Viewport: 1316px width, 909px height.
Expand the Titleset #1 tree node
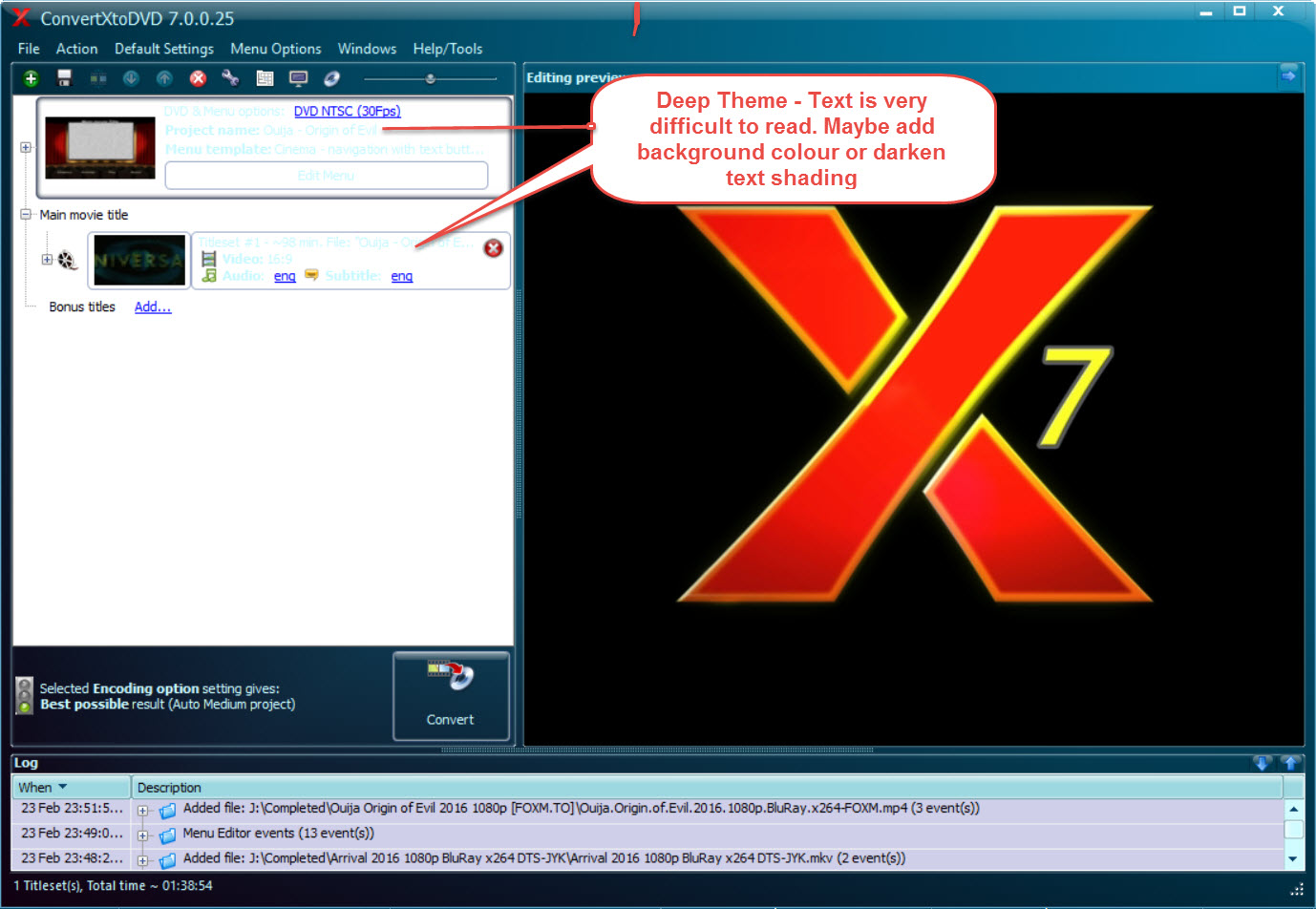[47, 260]
